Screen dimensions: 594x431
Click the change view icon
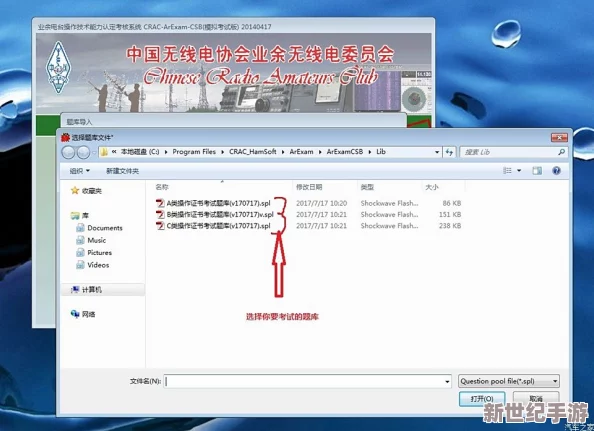pyautogui.click(x=507, y=170)
